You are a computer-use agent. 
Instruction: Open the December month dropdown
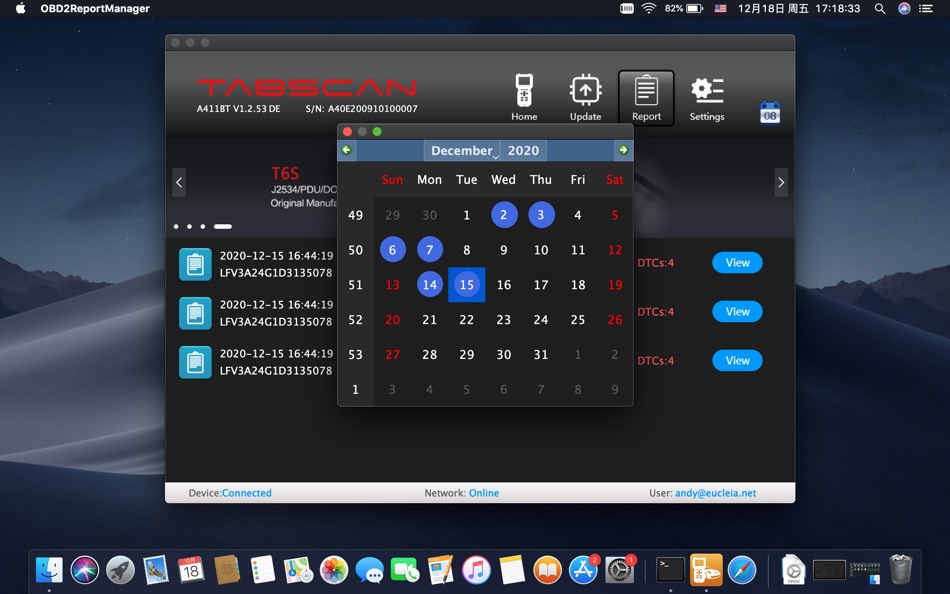pos(462,150)
